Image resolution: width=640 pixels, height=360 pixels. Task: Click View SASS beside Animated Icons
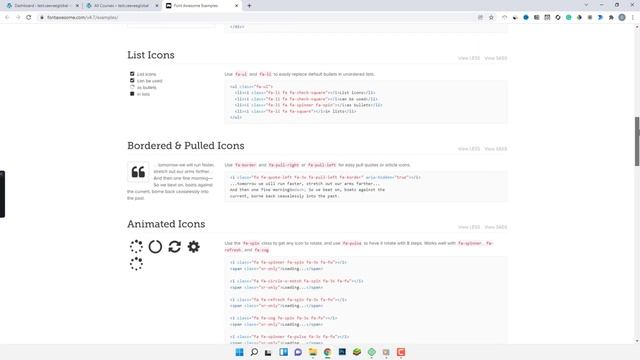point(496,227)
